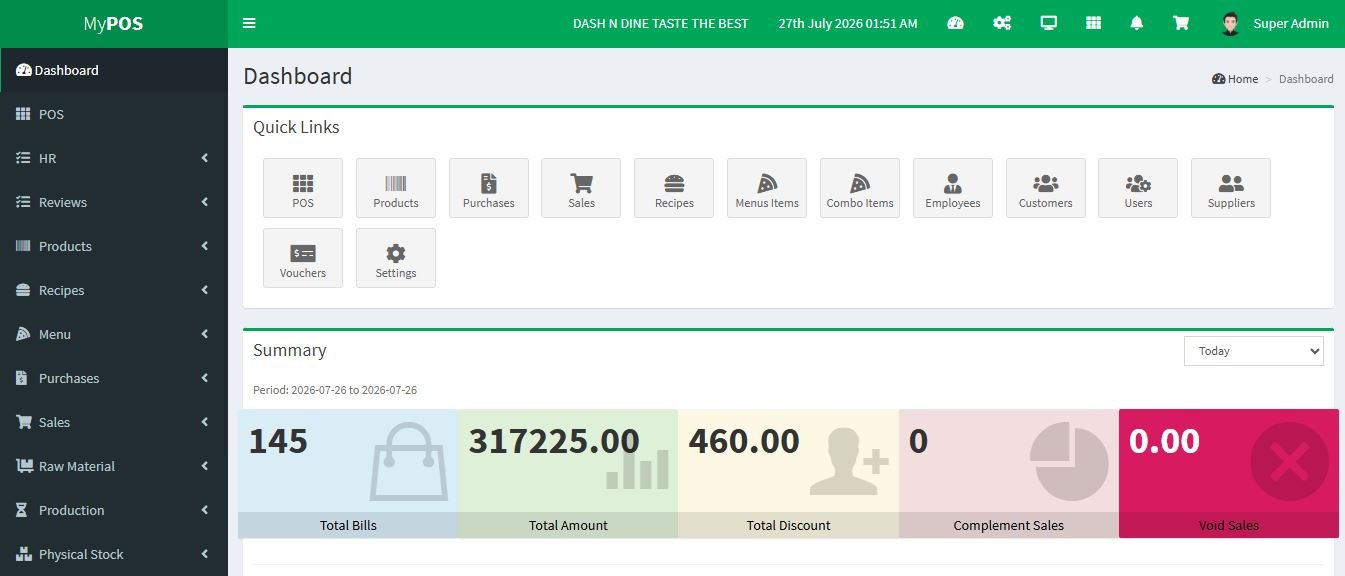Open the settings gears icon in header

(1002, 23)
